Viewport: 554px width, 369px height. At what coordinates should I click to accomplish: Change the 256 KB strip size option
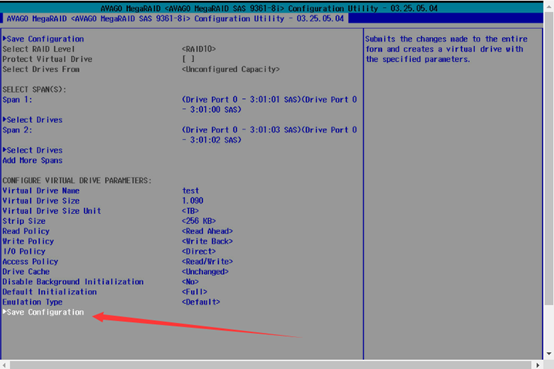point(199,221)
